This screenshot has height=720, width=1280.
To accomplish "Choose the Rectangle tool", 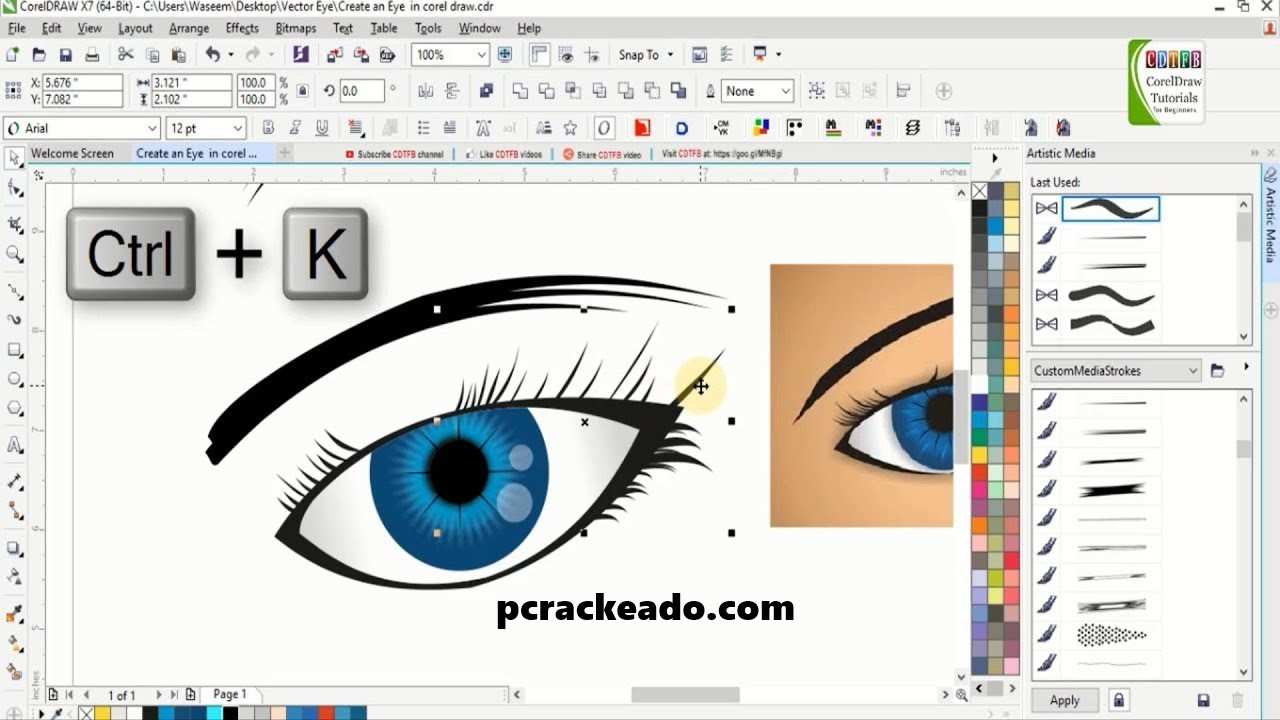I will [x=14, y=350].
